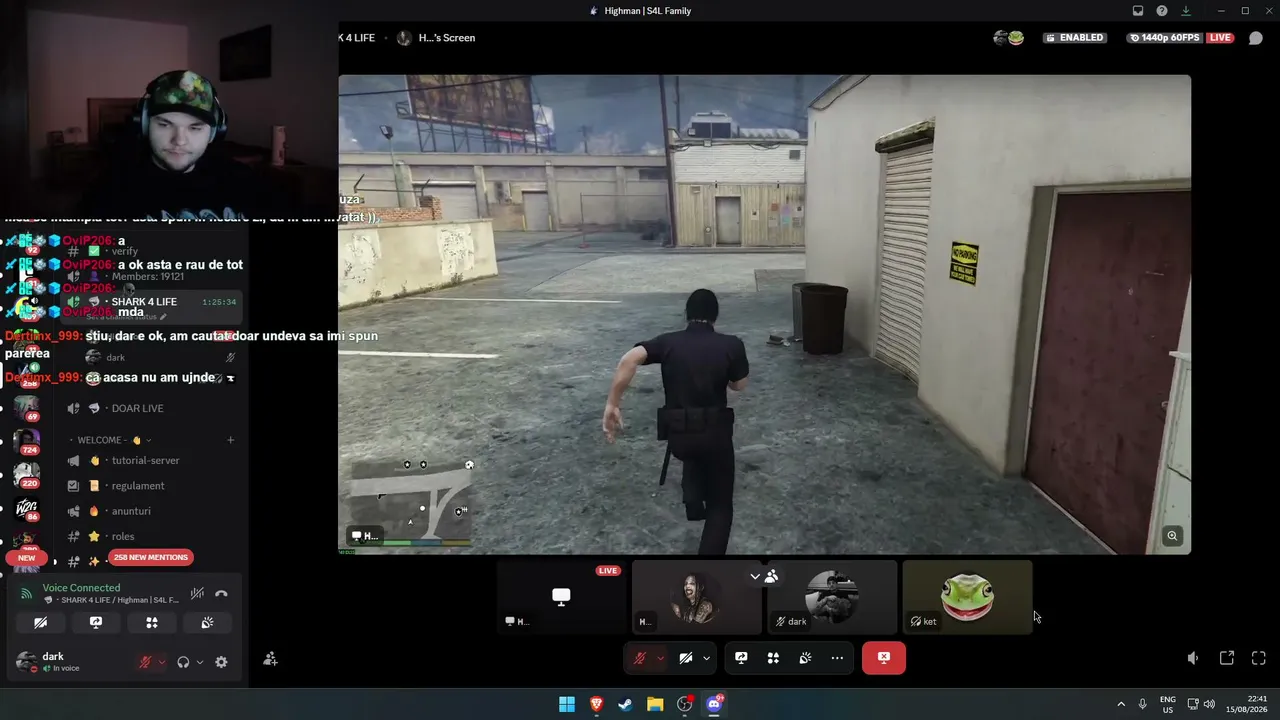Zoom the stream with magnifier icon
Image resolution: width=1280 pixels, height=720 pixels.
coord(1173,536)
